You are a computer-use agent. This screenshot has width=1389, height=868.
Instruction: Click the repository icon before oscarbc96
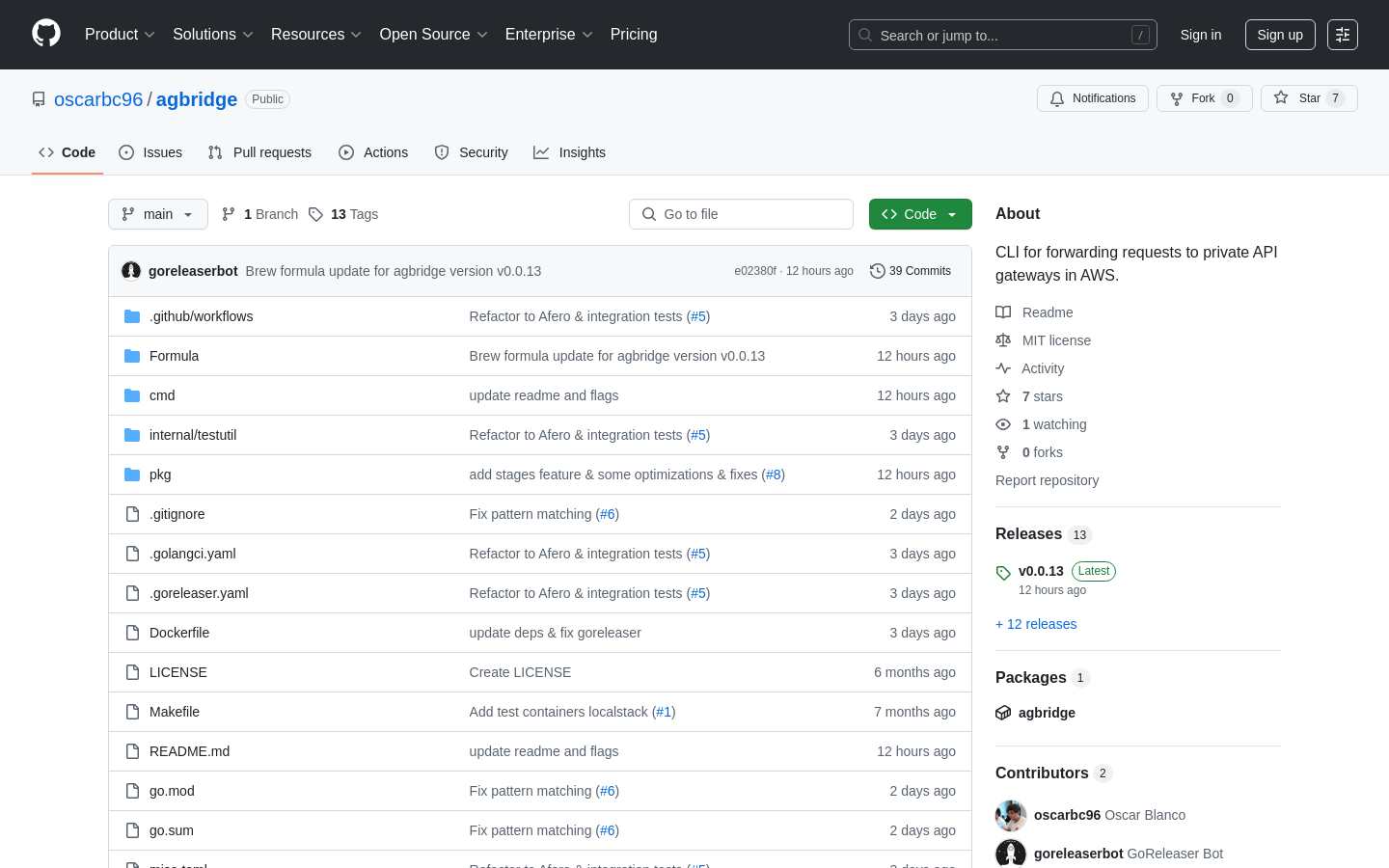pyautogui.click(x=39, y=99)
